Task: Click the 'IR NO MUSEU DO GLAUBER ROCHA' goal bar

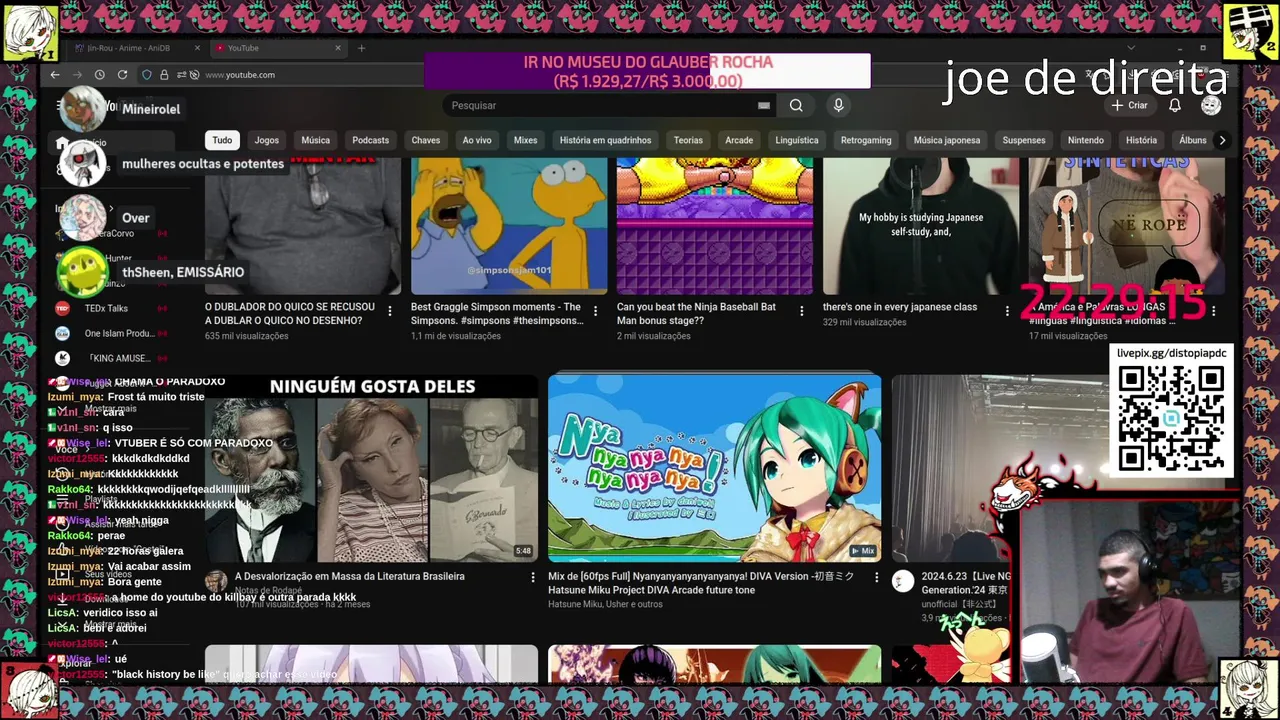Action: tap(648, 72)
